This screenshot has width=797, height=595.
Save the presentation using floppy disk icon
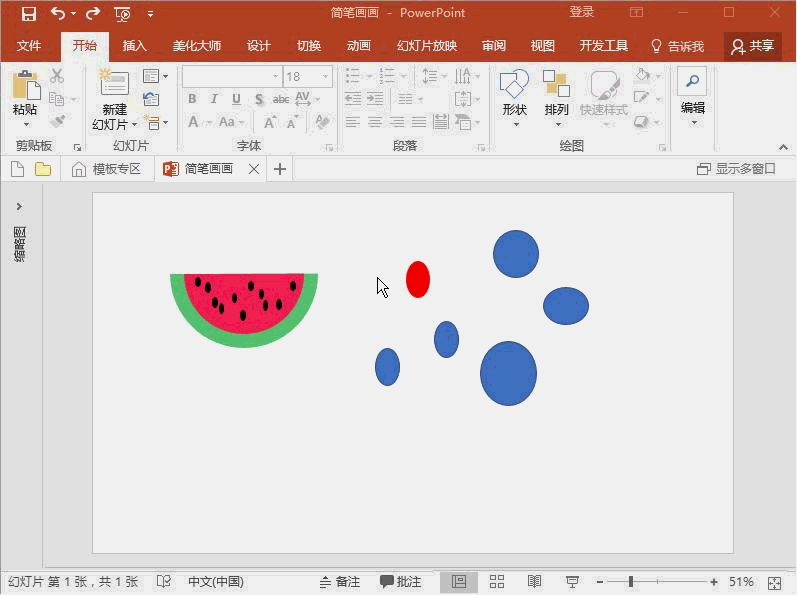pos(28,13)
